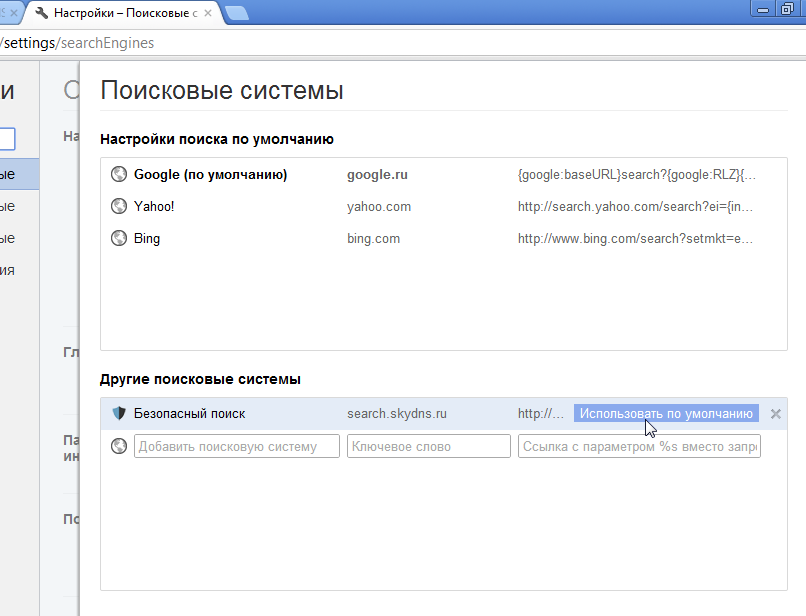This screenshot has height=616, width=806.
Task: Select the Yahoo! engine name
Action: click(x=154, y=206)
